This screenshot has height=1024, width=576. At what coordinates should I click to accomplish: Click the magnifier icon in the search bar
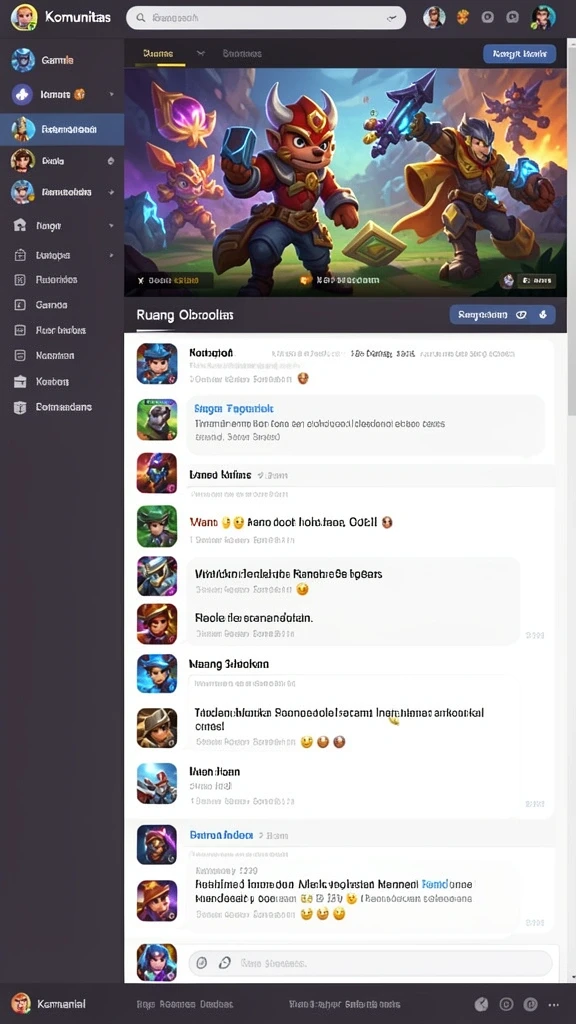[x=140, y=18]
